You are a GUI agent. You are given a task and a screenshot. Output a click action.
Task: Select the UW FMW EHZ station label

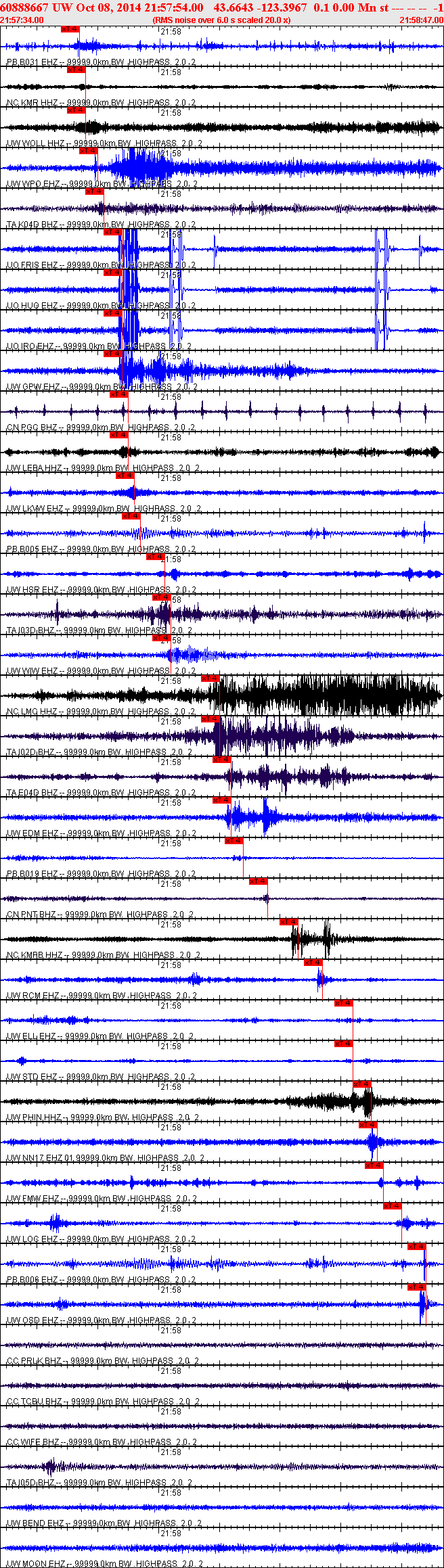(x=102, y=1199)
